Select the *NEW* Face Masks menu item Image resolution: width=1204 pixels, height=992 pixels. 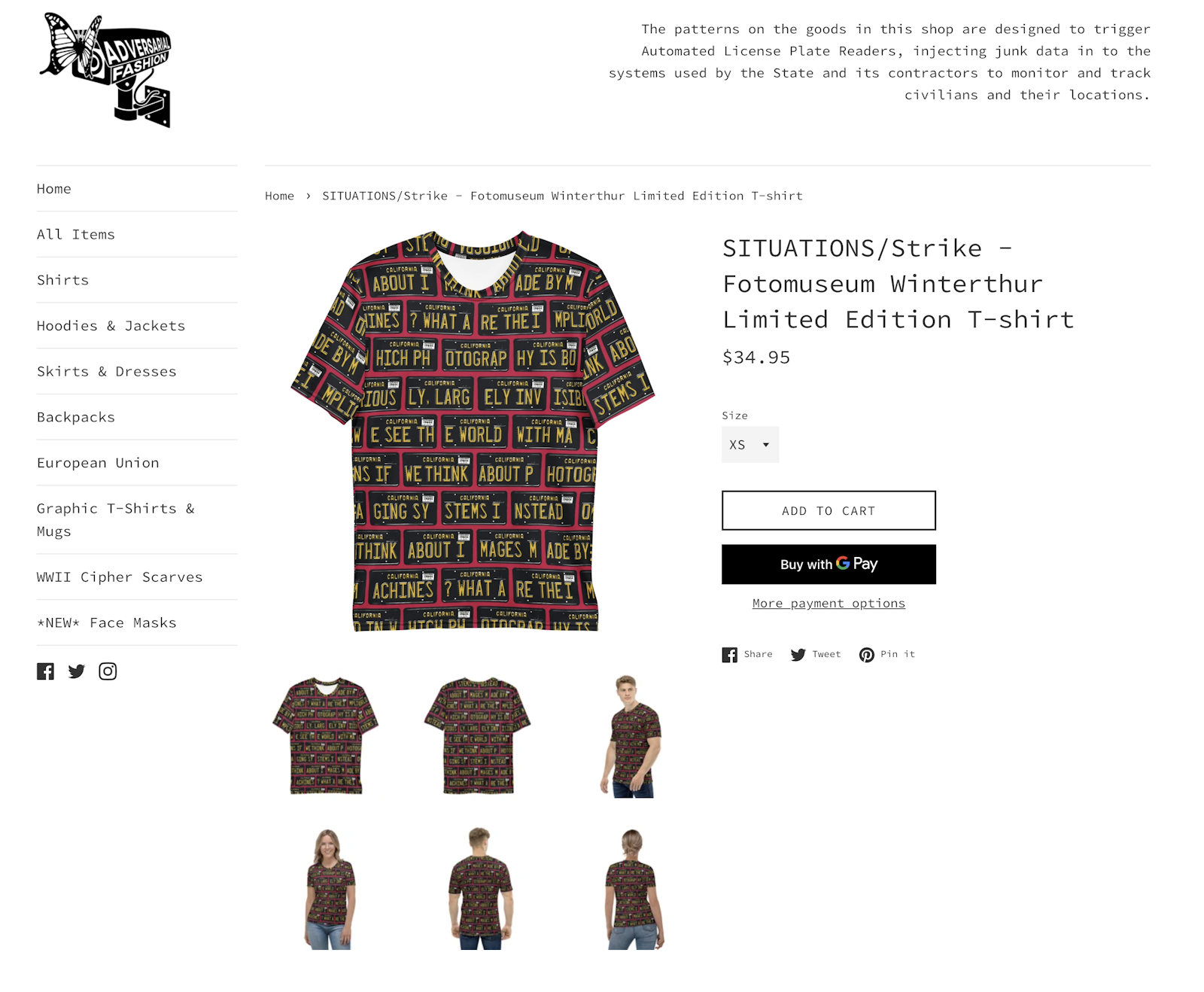coord(107,623)
